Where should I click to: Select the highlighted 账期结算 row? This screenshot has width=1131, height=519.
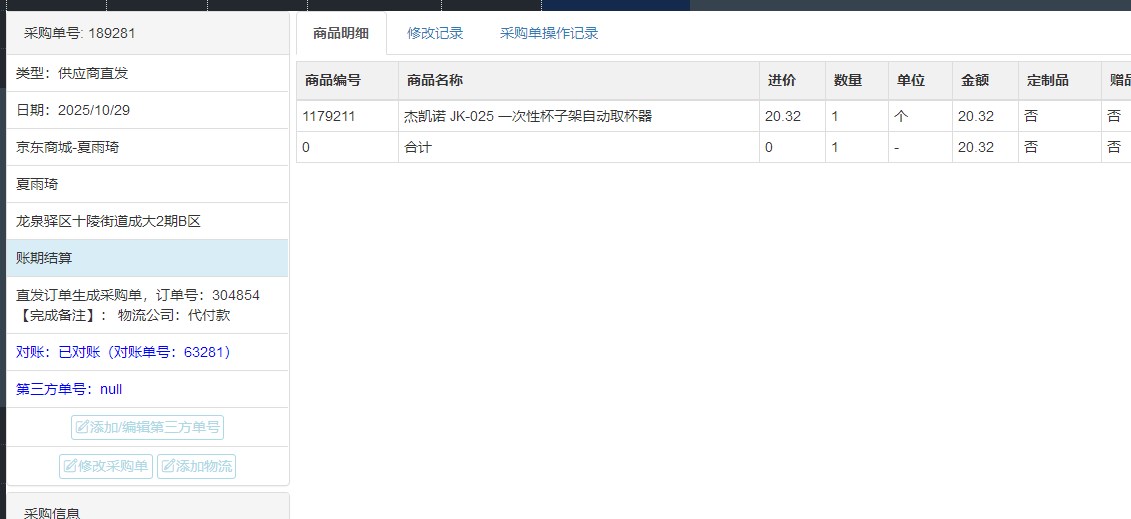[x=146, y=258]
